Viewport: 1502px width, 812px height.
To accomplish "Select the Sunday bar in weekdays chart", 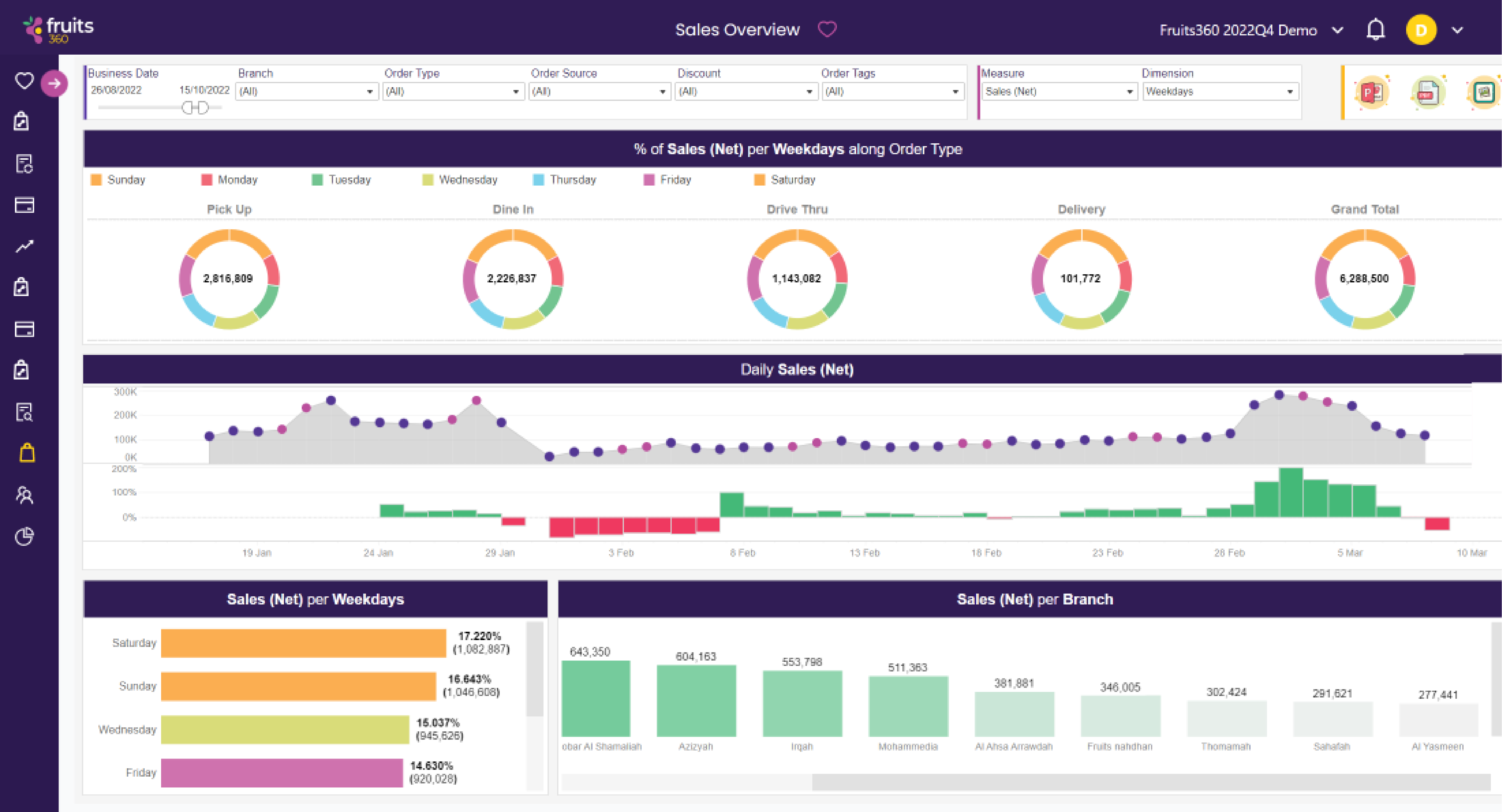I will click(x=298, y=686).
